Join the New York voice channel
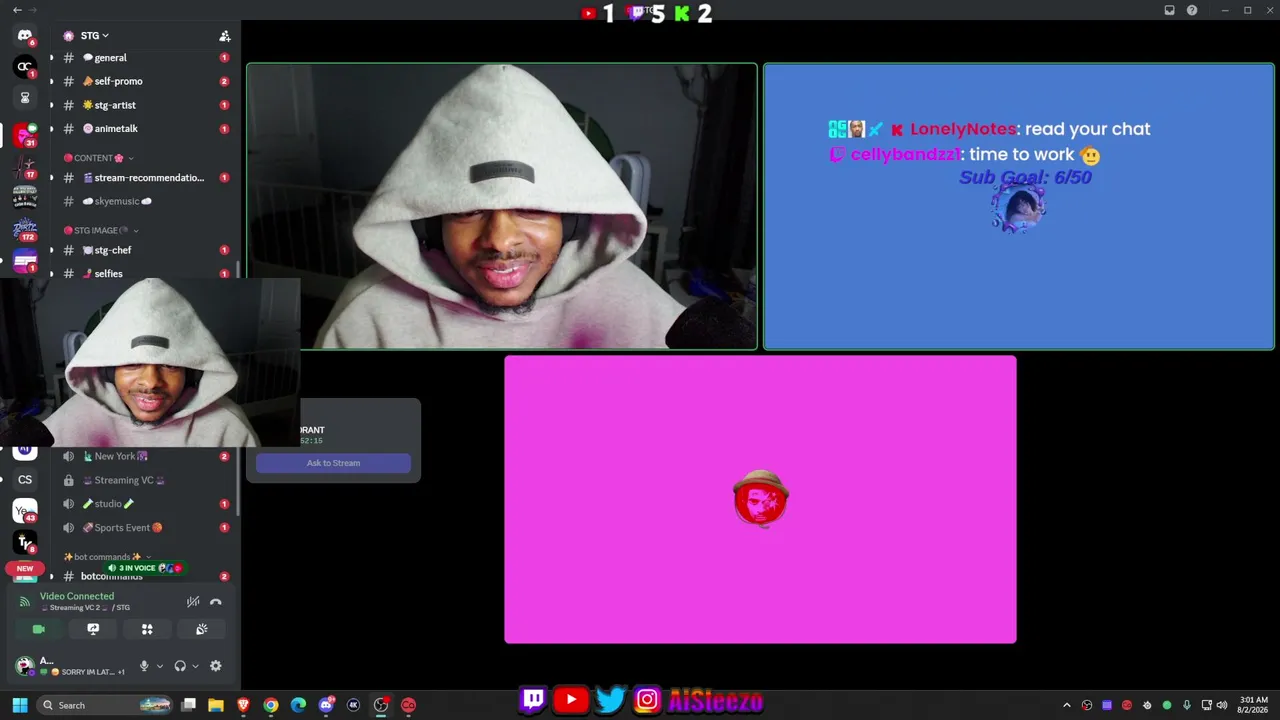 click(x=144, y=456)
